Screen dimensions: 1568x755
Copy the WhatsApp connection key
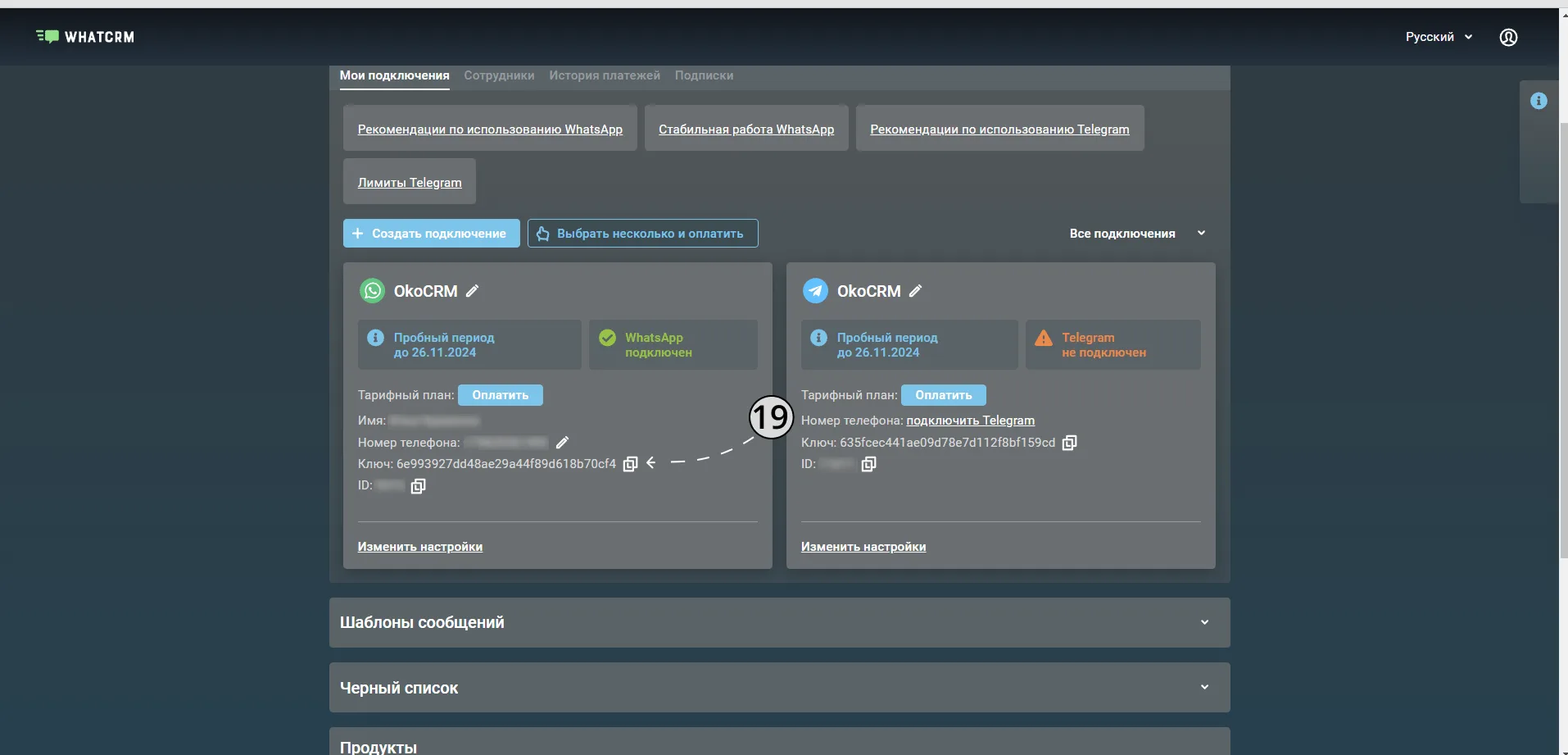(630, 464)
